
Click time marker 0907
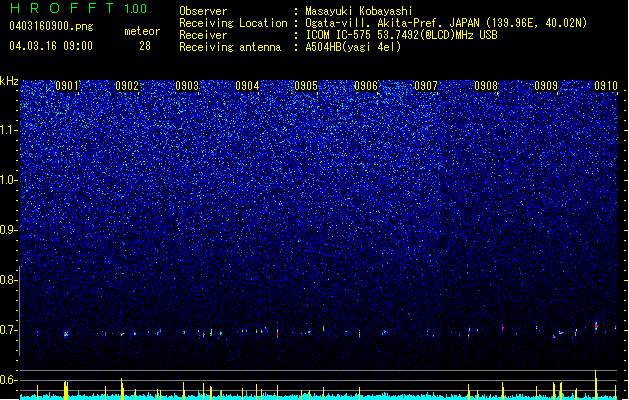pos(426,86)
